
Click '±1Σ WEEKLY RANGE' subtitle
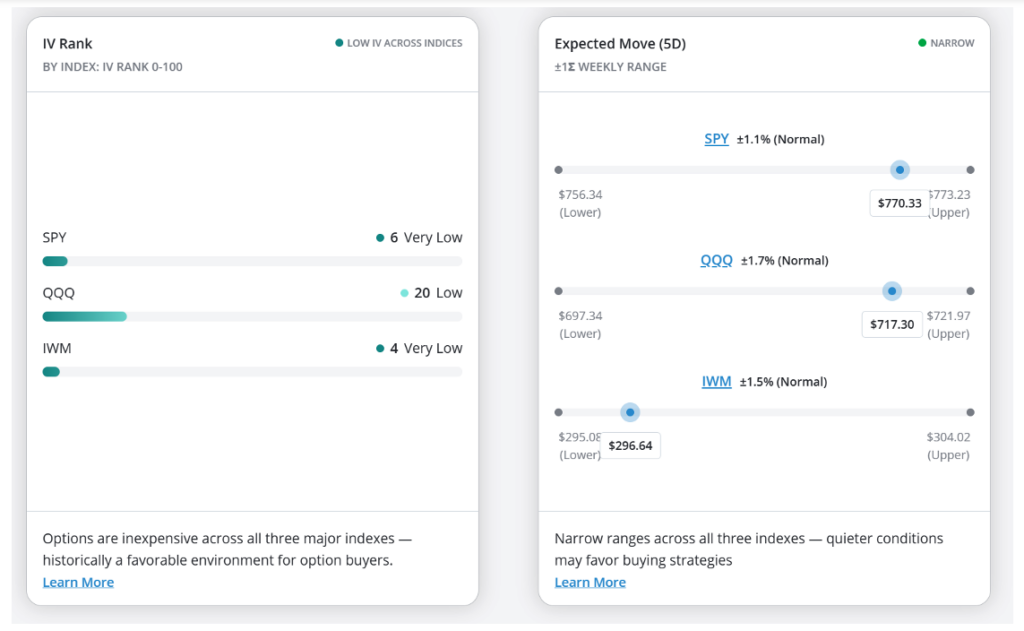point(611,67)
